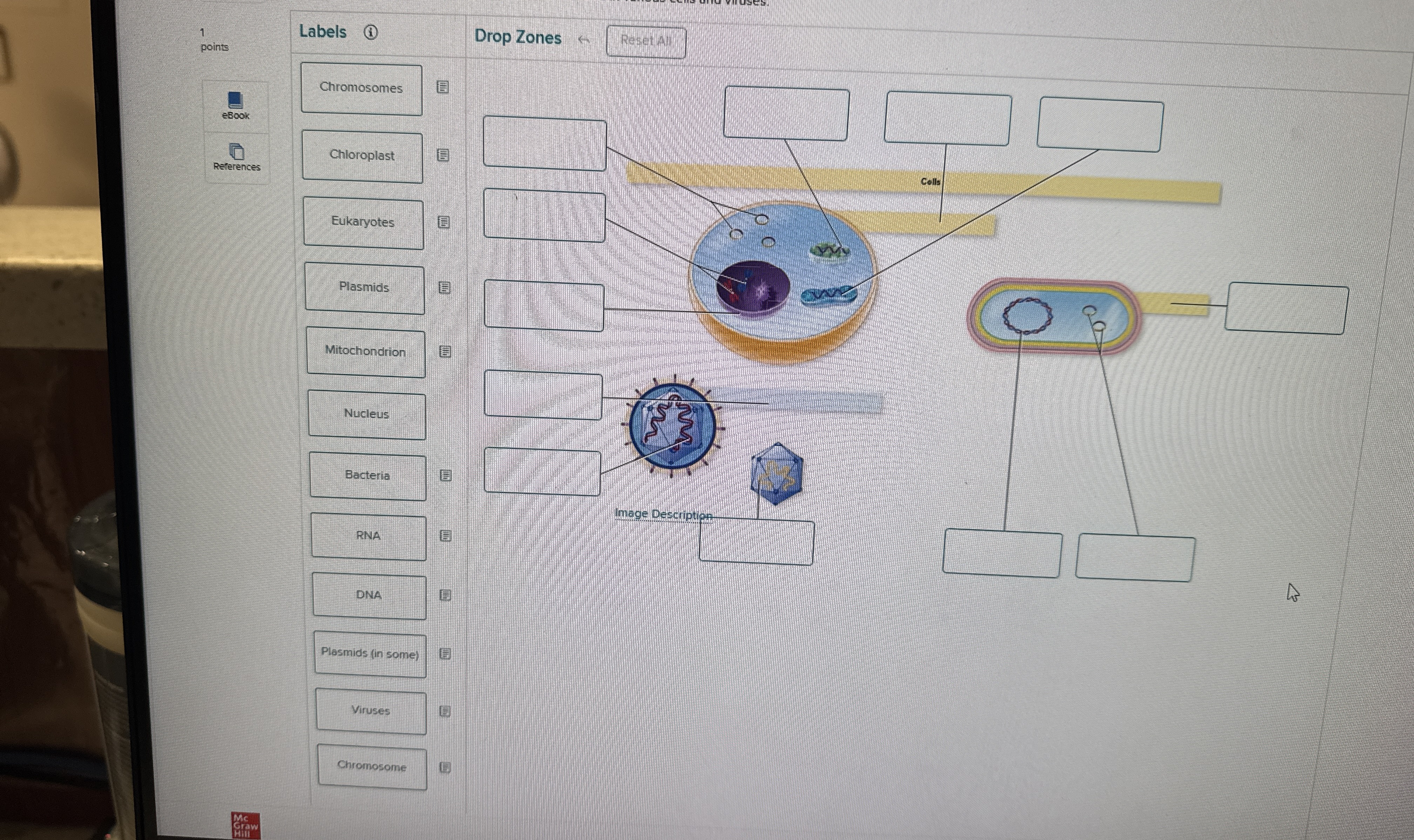The image size is (1414, 840).
Task: Select the Chromosome label at the bottom
Action: (372, 766)
